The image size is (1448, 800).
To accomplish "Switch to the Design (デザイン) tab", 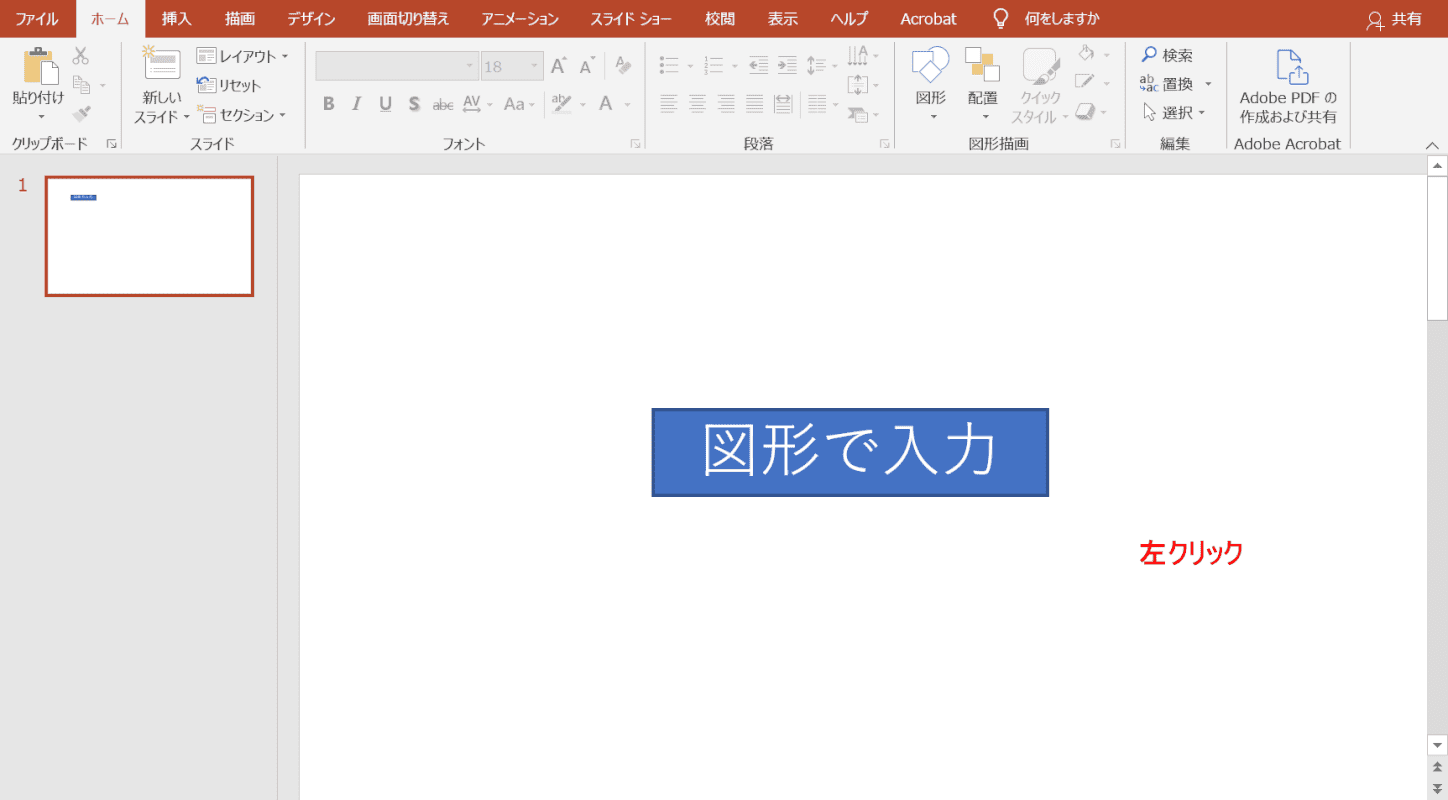I will [311, 18].
